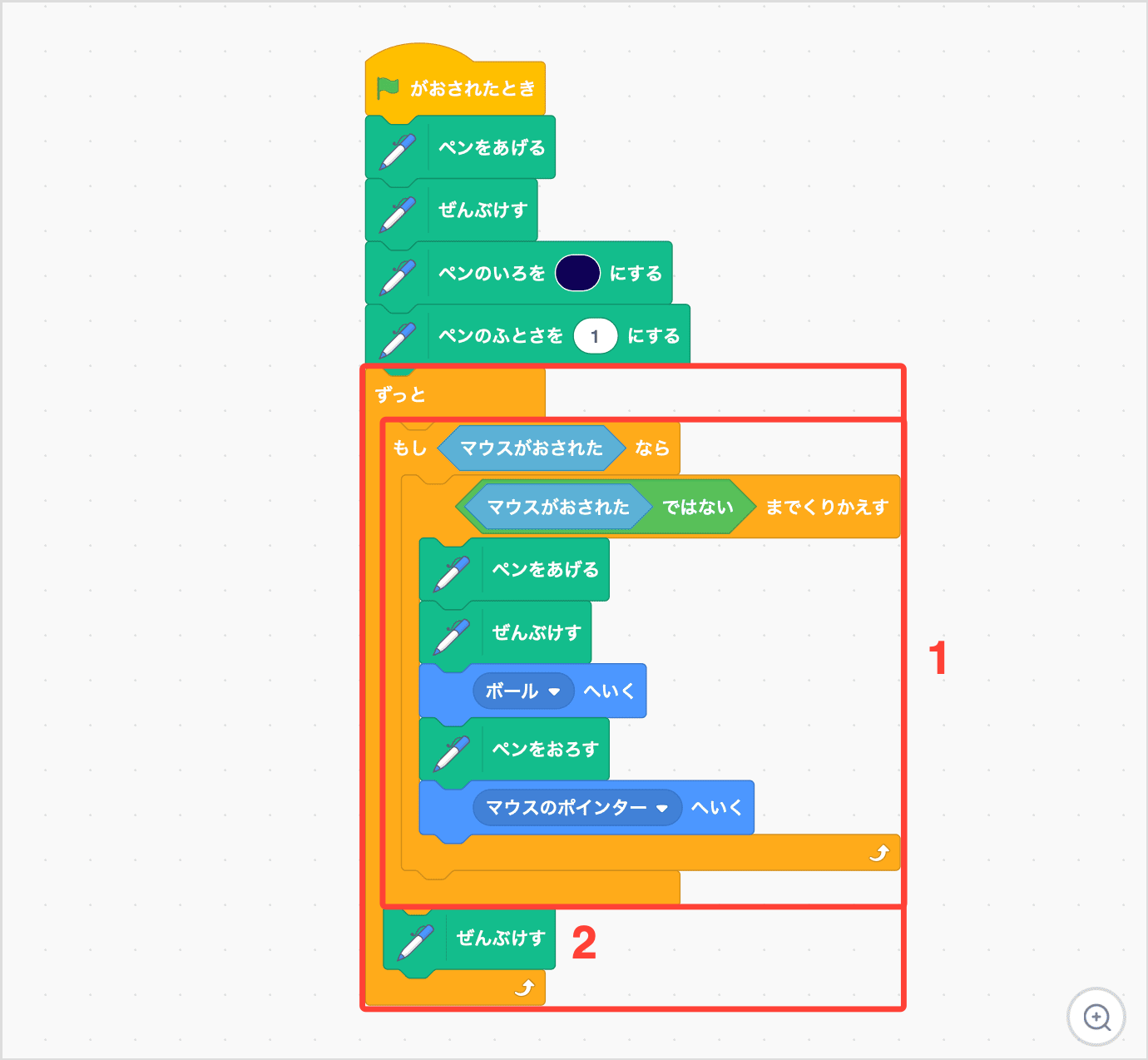Click the pen icon on the ペンのふとさを block
The height and width of the screenshot is (1060, 1148).
coord(398,337)
